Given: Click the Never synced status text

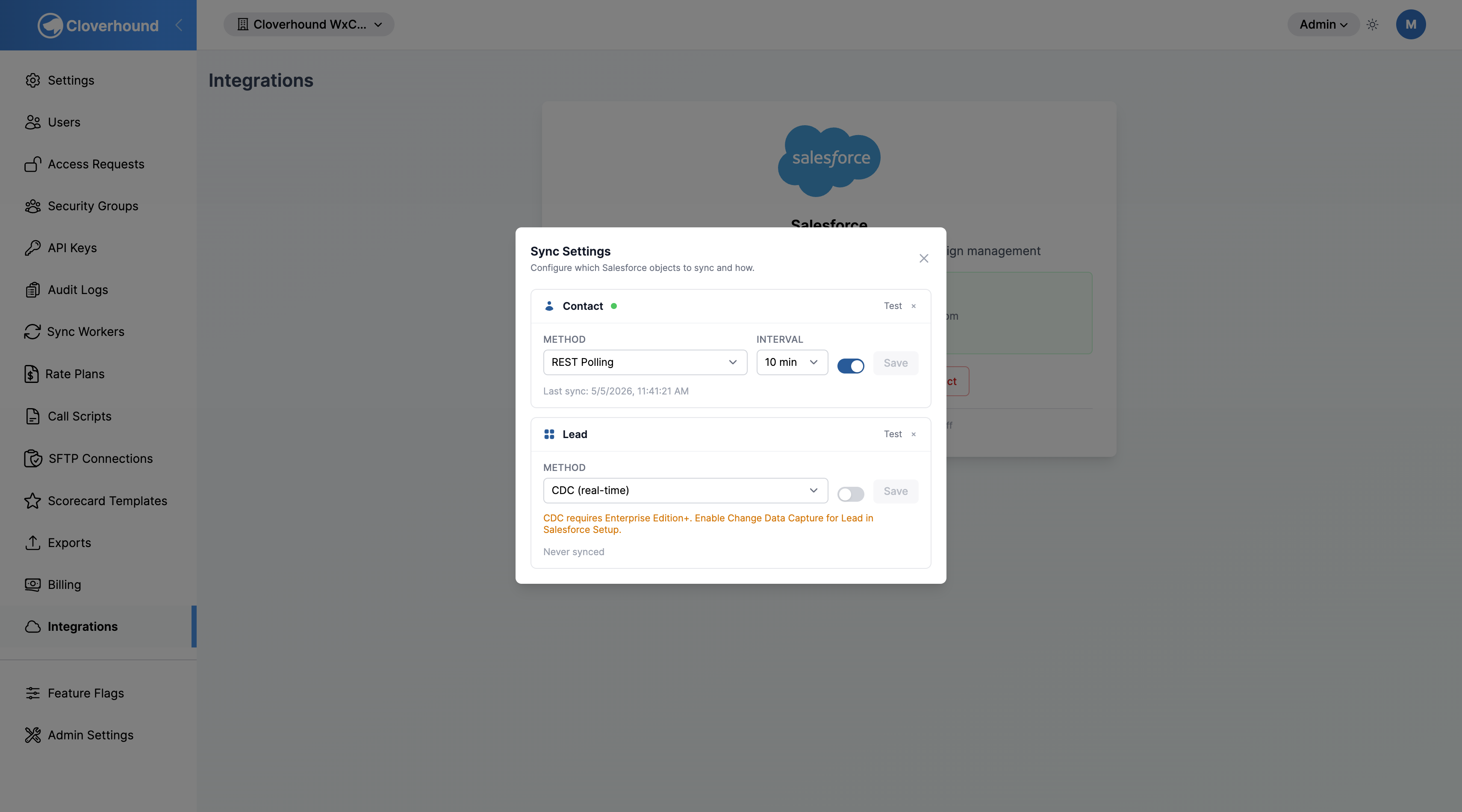Looking at the screenshot, I should (574, 552).
